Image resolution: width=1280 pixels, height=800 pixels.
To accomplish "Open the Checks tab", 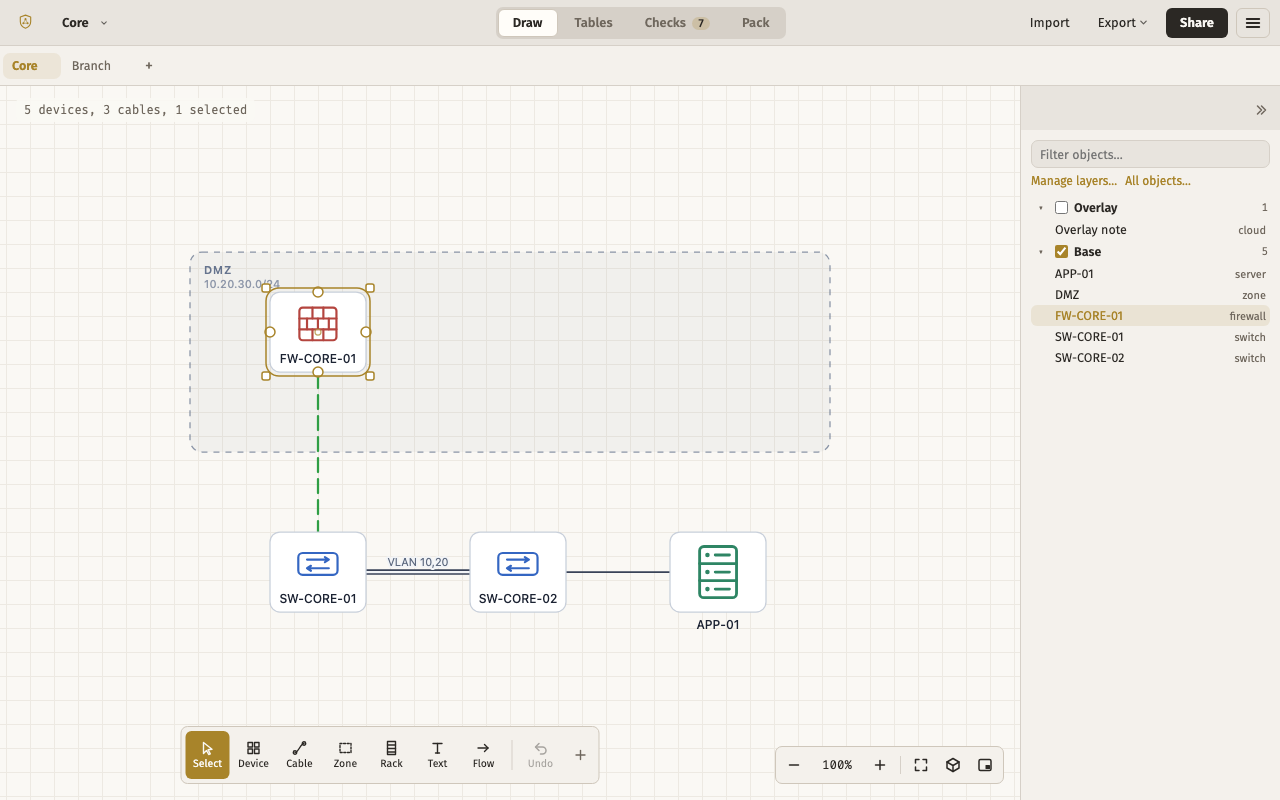I will tap(676, 23).
